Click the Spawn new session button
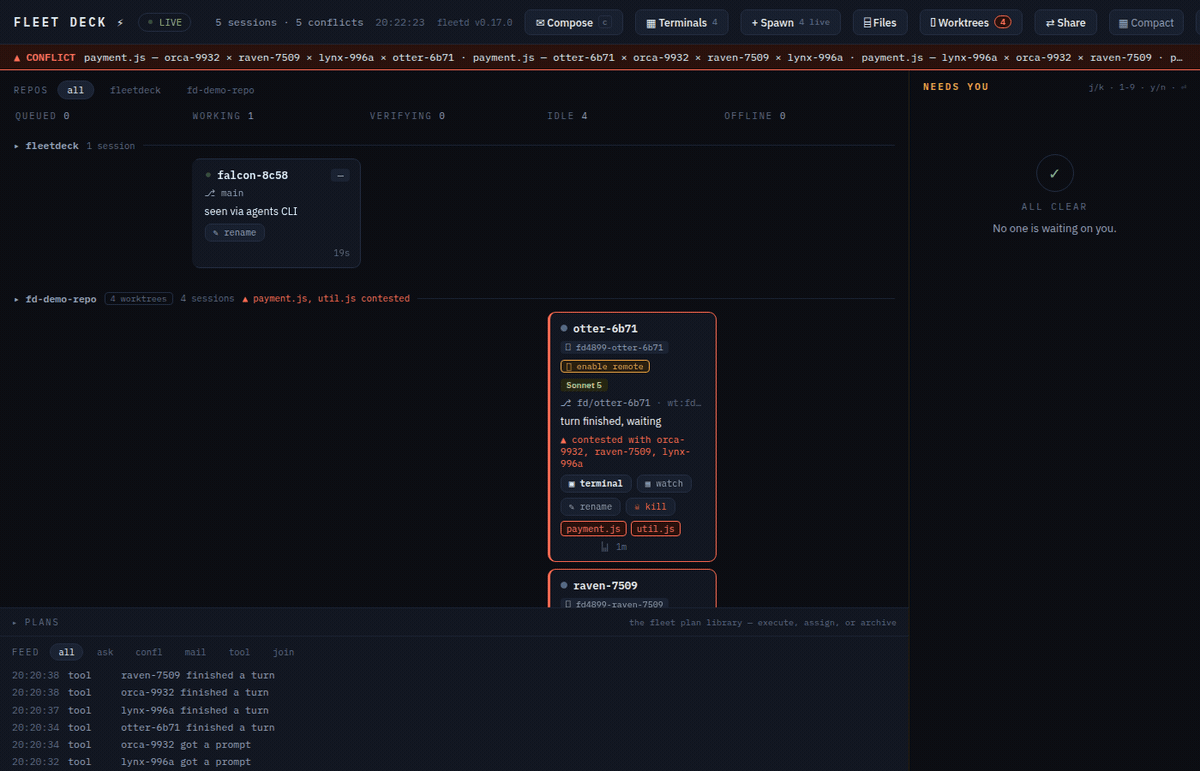The height and width of the screenshot is (771, 1200). (x=790, y=22)
